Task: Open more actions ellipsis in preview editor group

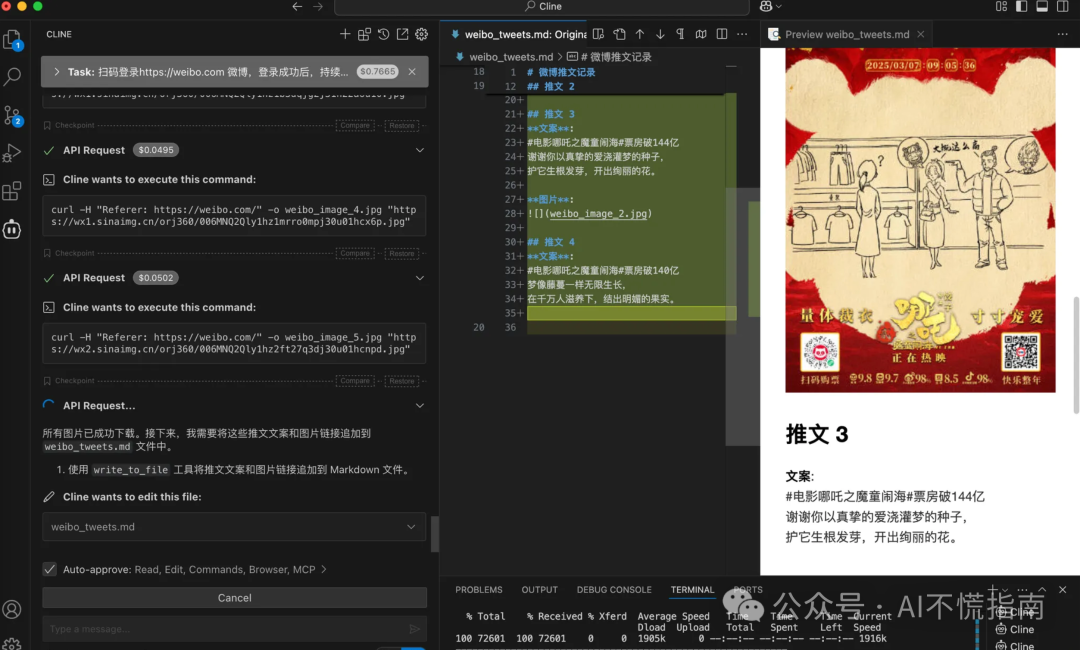Action: tap(1062, 34)
